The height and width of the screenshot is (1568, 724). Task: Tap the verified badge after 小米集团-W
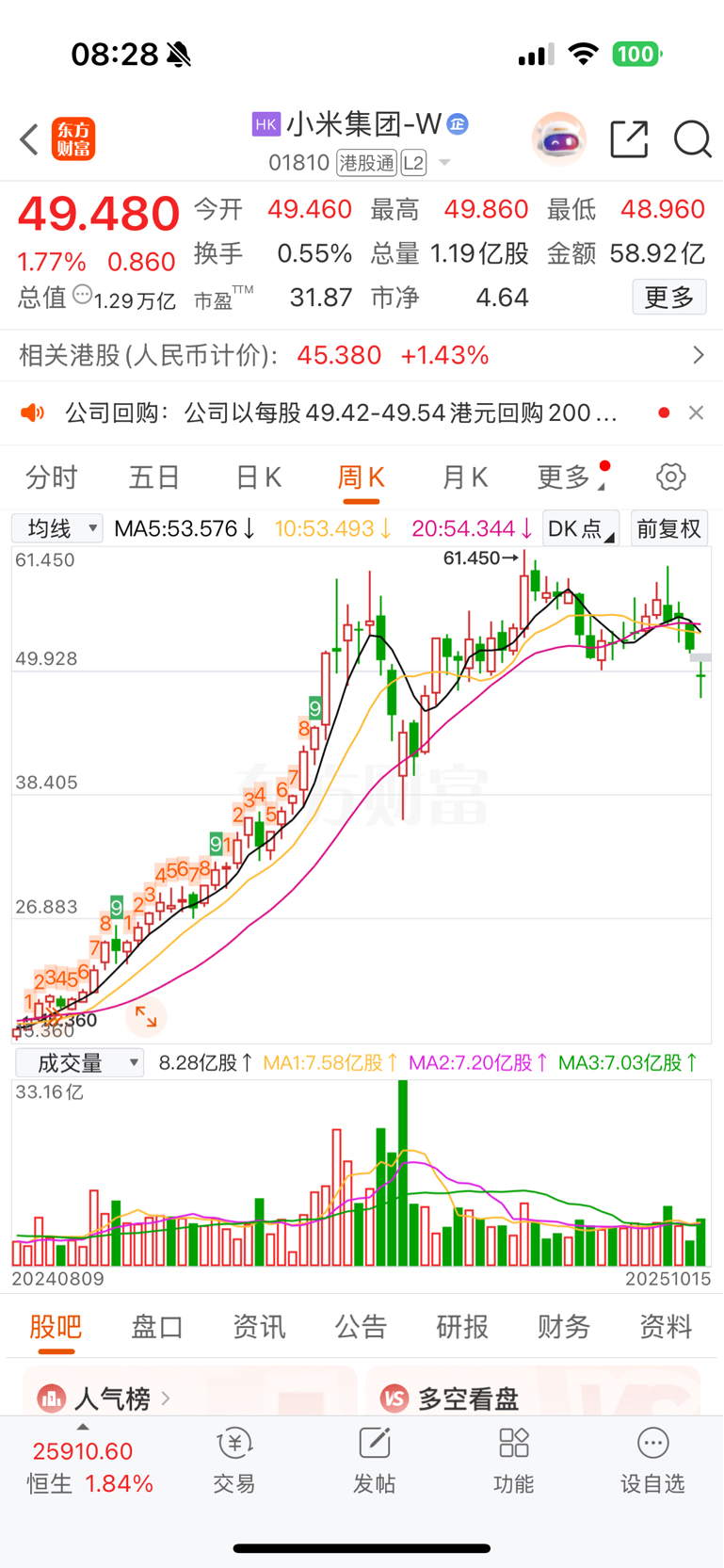458,123
